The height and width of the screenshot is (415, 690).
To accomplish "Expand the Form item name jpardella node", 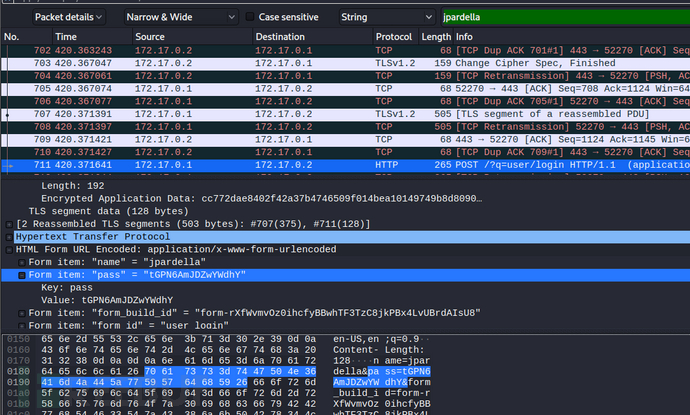I will (22, 263).
